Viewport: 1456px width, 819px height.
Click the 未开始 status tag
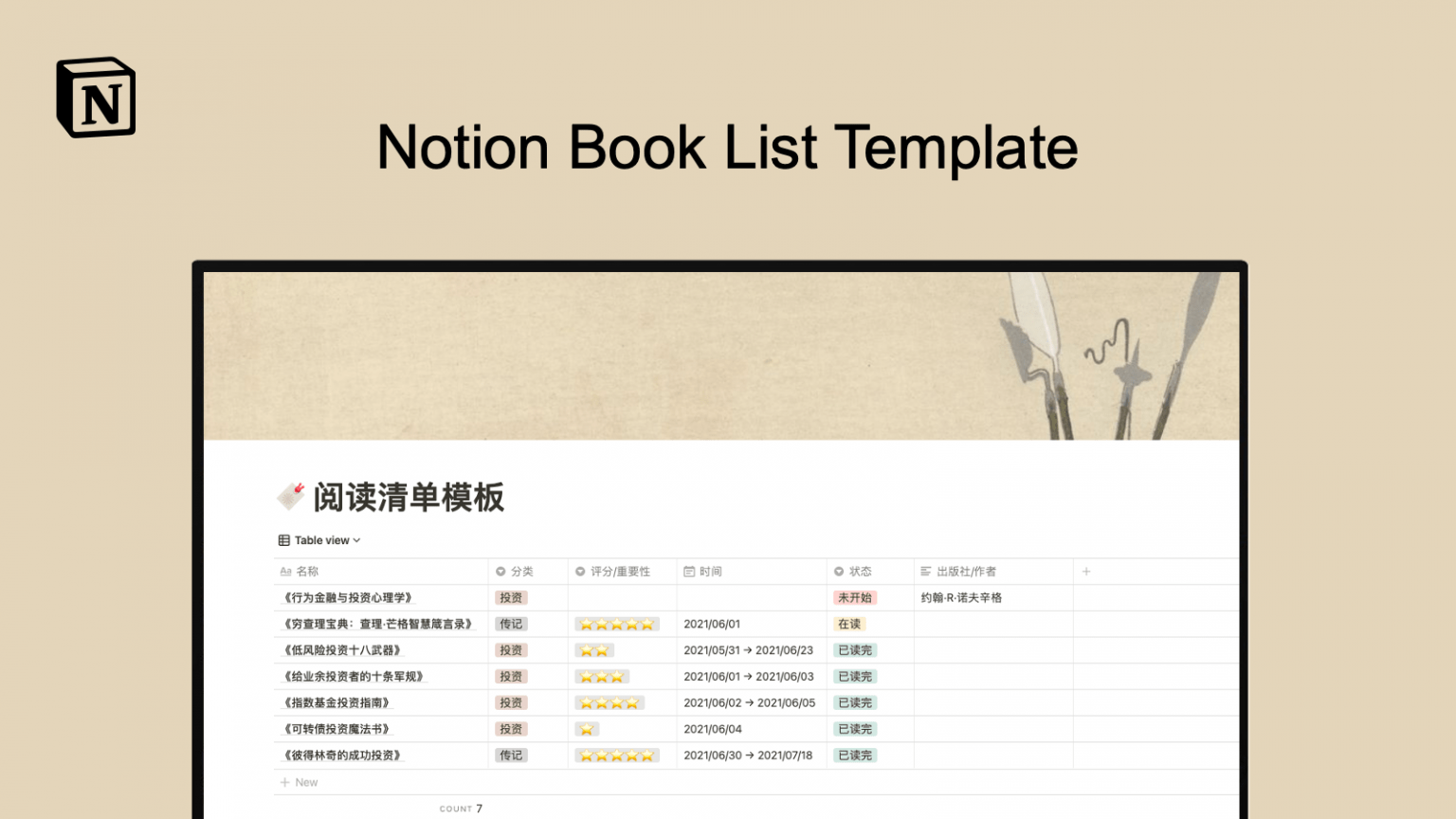click(x=855, y=598)
